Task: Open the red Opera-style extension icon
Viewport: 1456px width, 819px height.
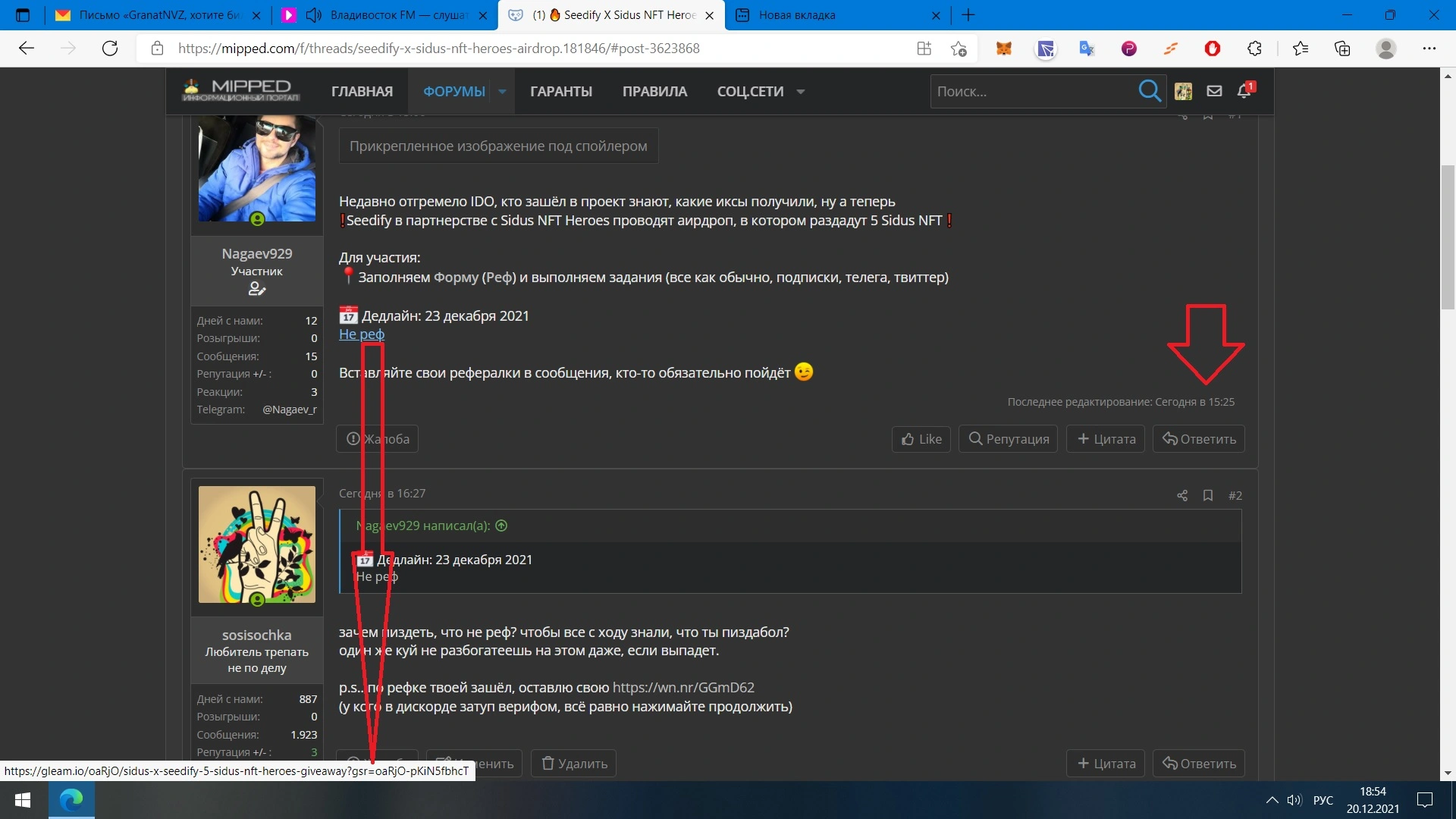Action: 1213,49
